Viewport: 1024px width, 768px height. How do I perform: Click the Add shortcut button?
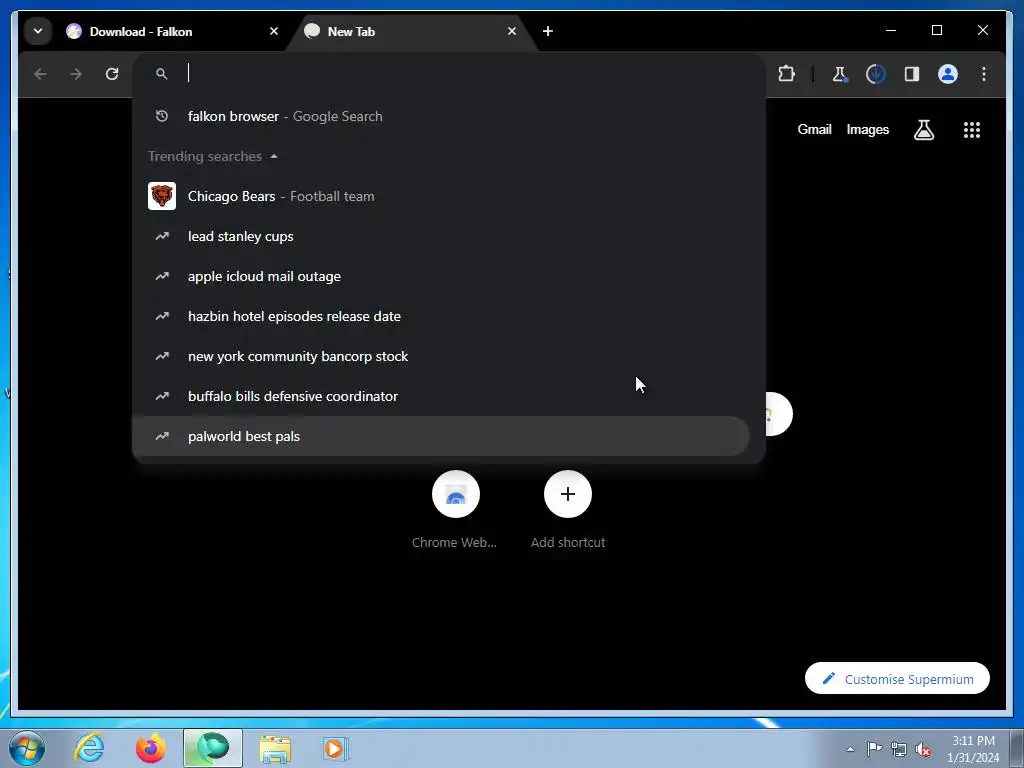(x=568, y=509)
